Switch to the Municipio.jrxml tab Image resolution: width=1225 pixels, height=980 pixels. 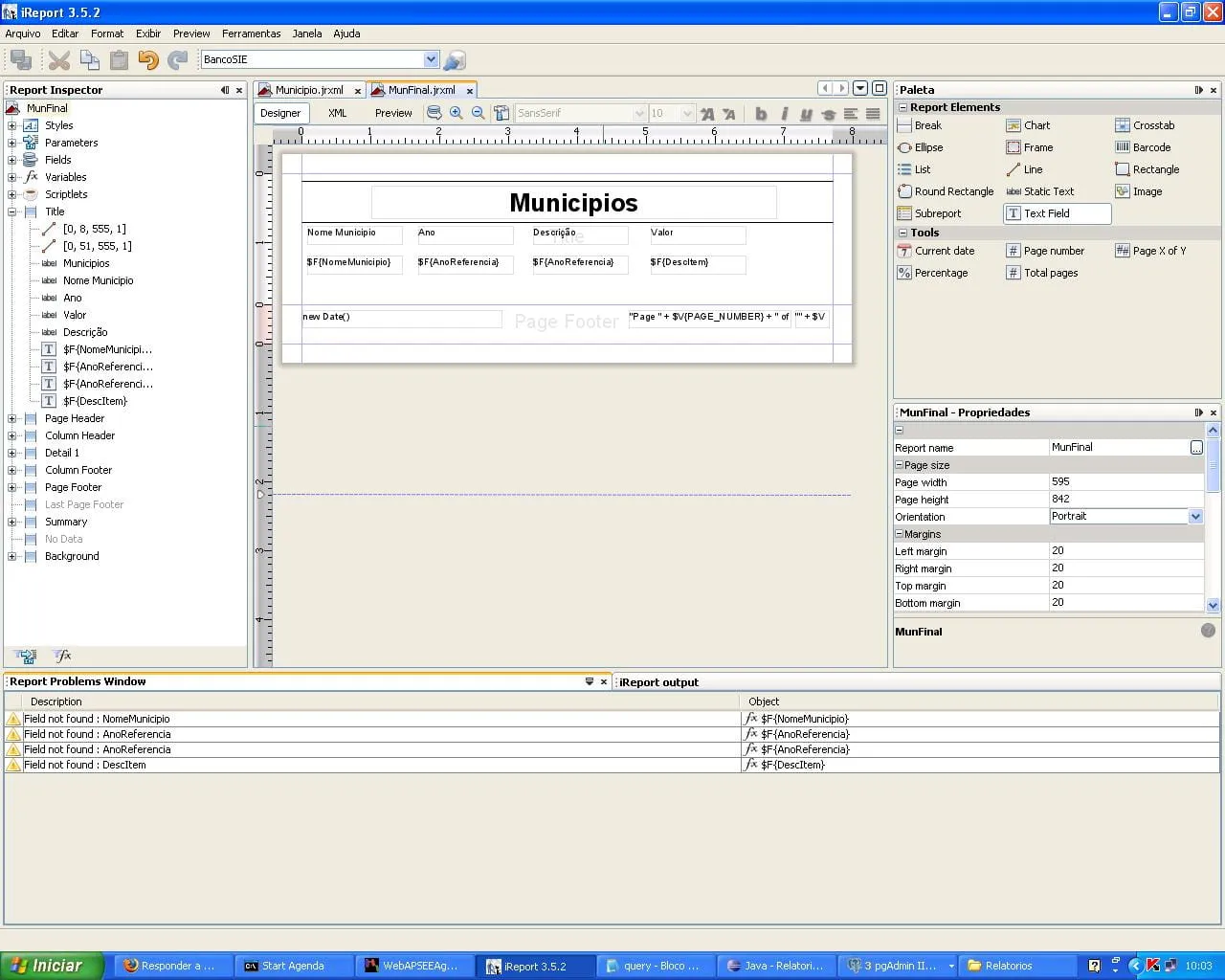pos(308,90)
